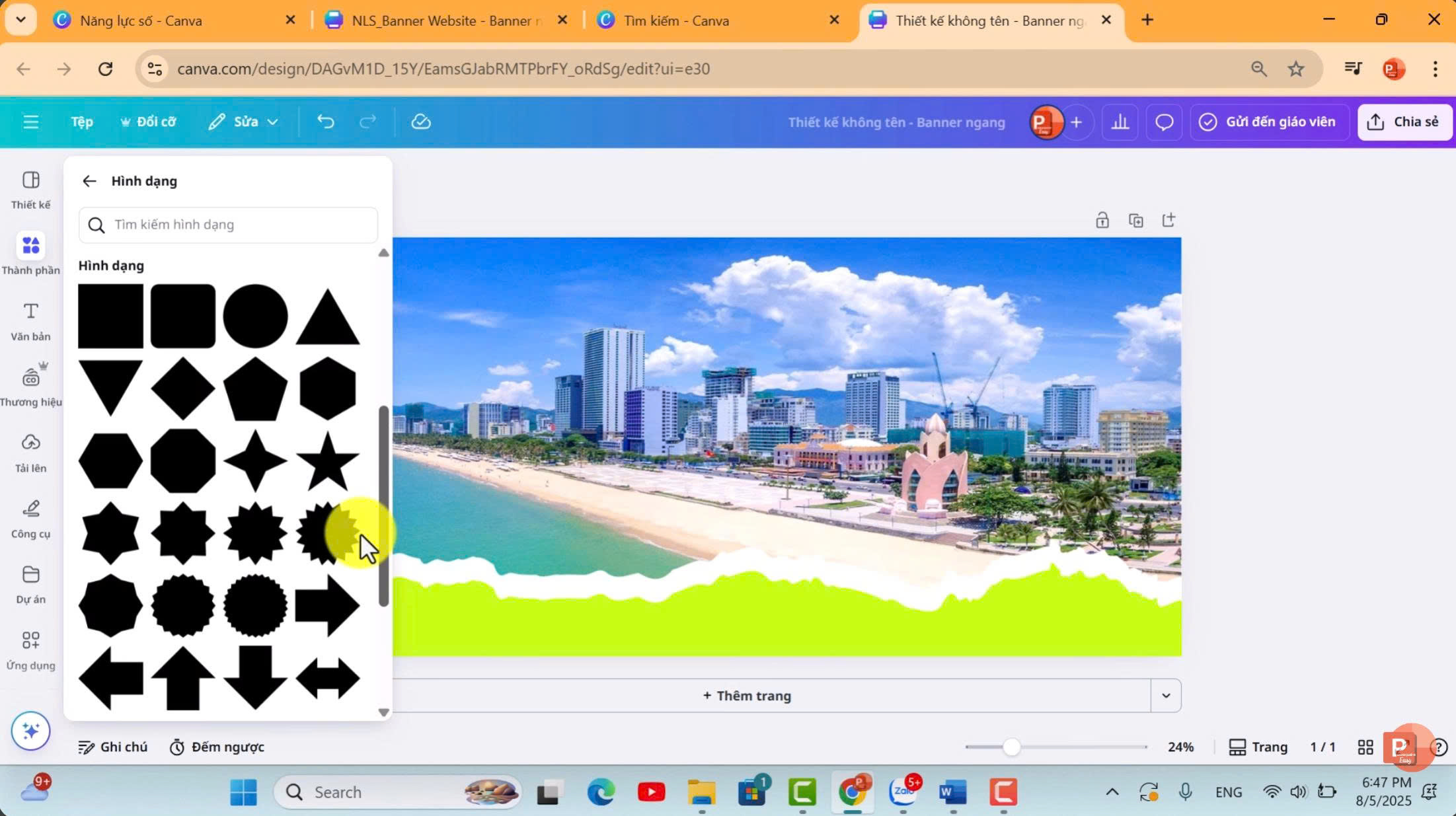Toggle the Trang pages view

(1258, 747)
